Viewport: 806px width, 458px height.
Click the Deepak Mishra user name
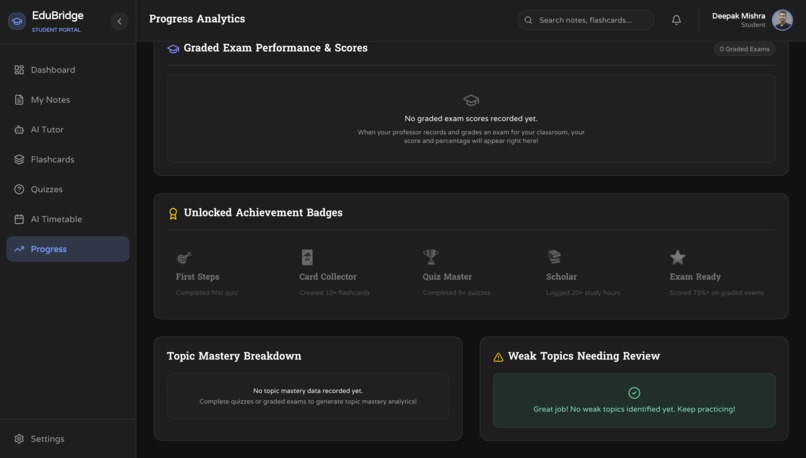tap(738, 16)
